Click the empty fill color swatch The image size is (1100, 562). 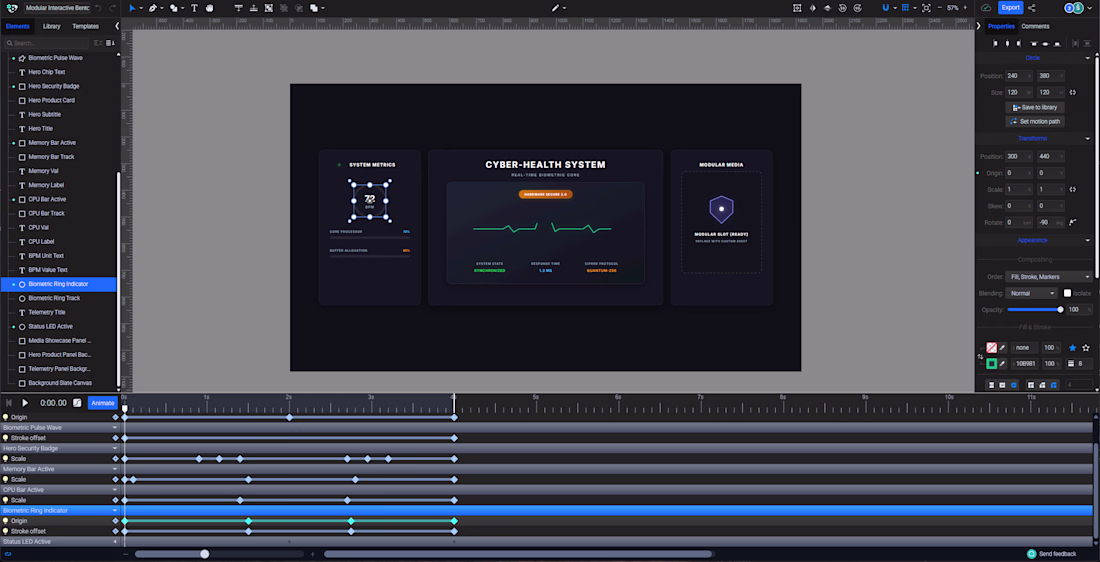991,347
